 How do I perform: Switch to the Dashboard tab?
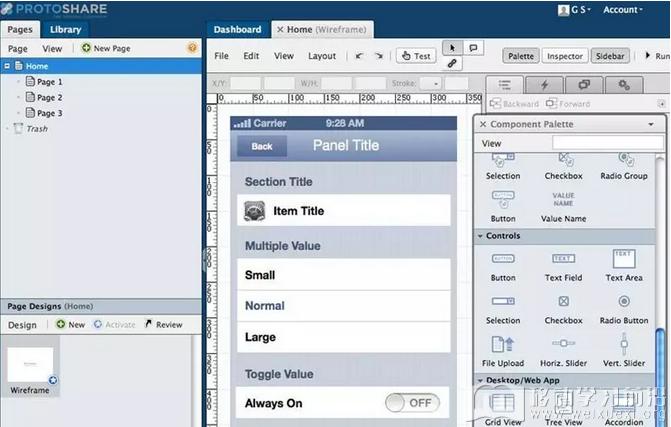click(238, 30)
